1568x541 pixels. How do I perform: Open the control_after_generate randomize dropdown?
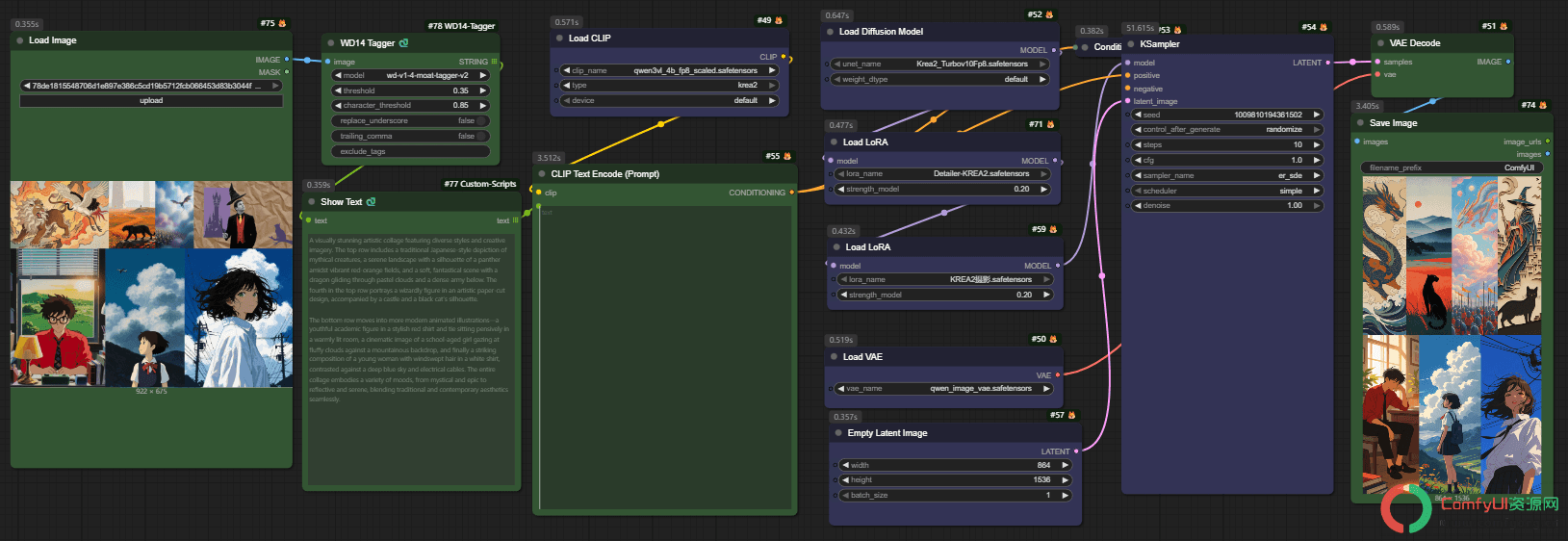[1227, 129]
